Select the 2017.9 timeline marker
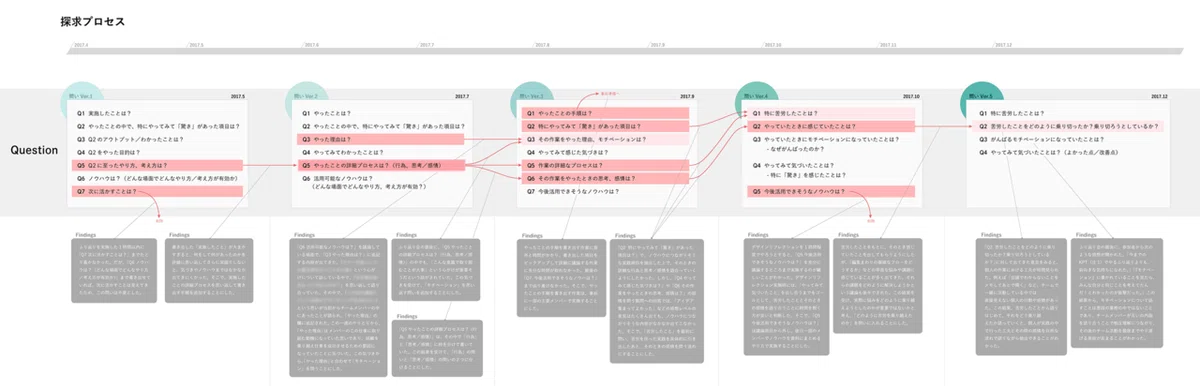1200x386 pixels. tap(657, 45)
